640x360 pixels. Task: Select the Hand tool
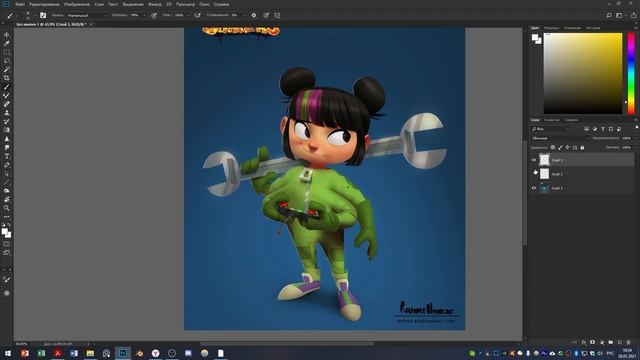click(7, 200)
